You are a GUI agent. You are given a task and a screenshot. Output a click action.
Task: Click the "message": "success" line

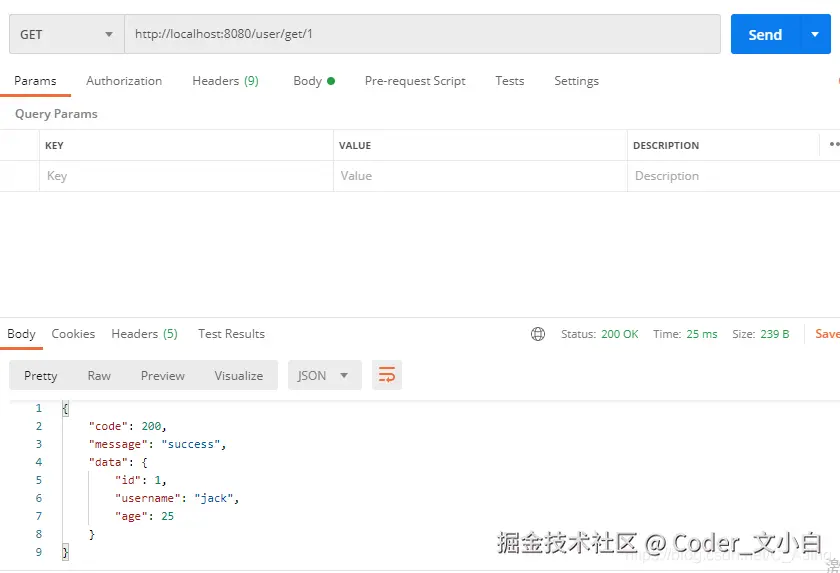click(x=158, y=444)
